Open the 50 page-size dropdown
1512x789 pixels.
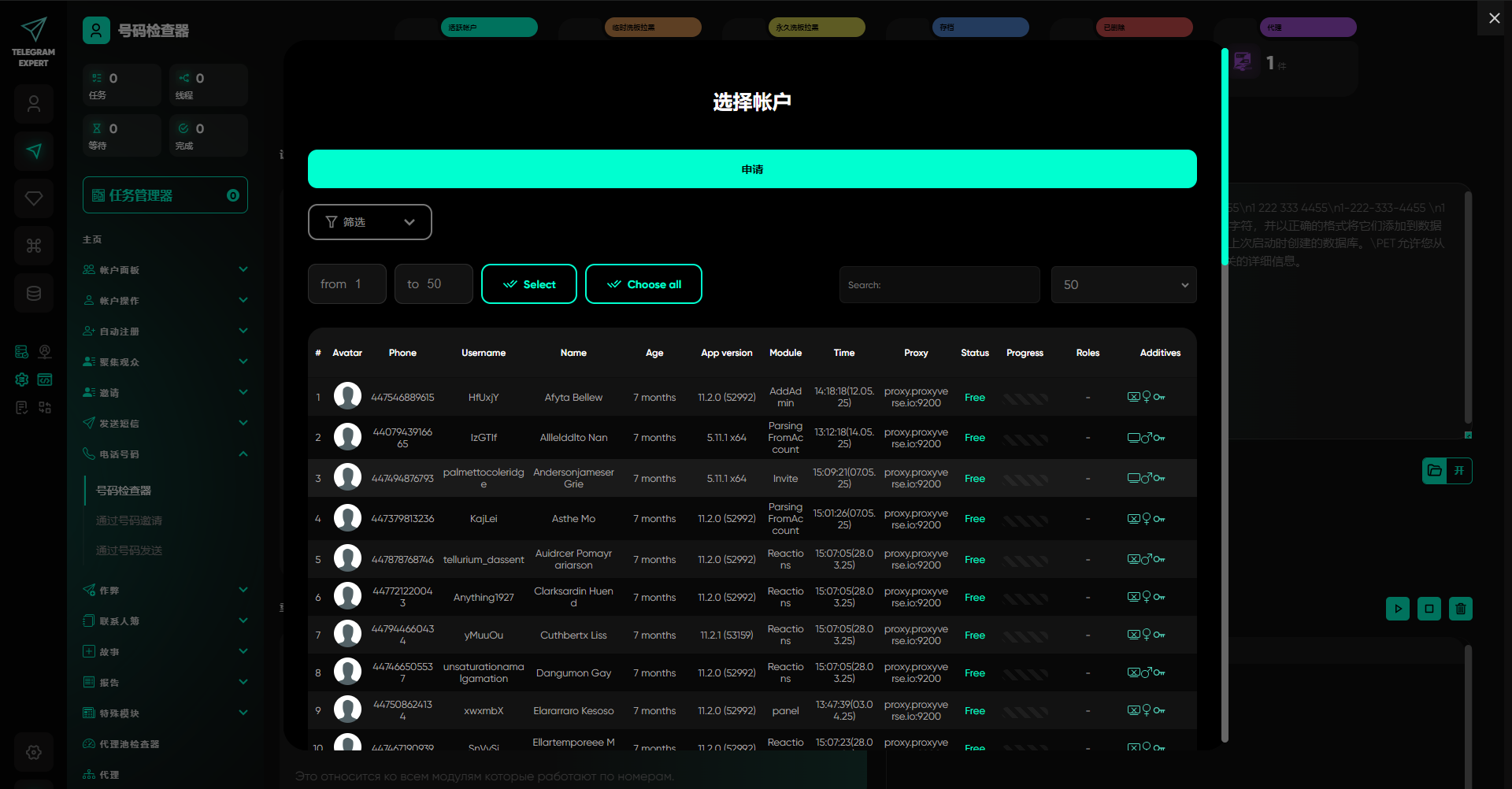pyautogui.click(x=1123, y=285)
